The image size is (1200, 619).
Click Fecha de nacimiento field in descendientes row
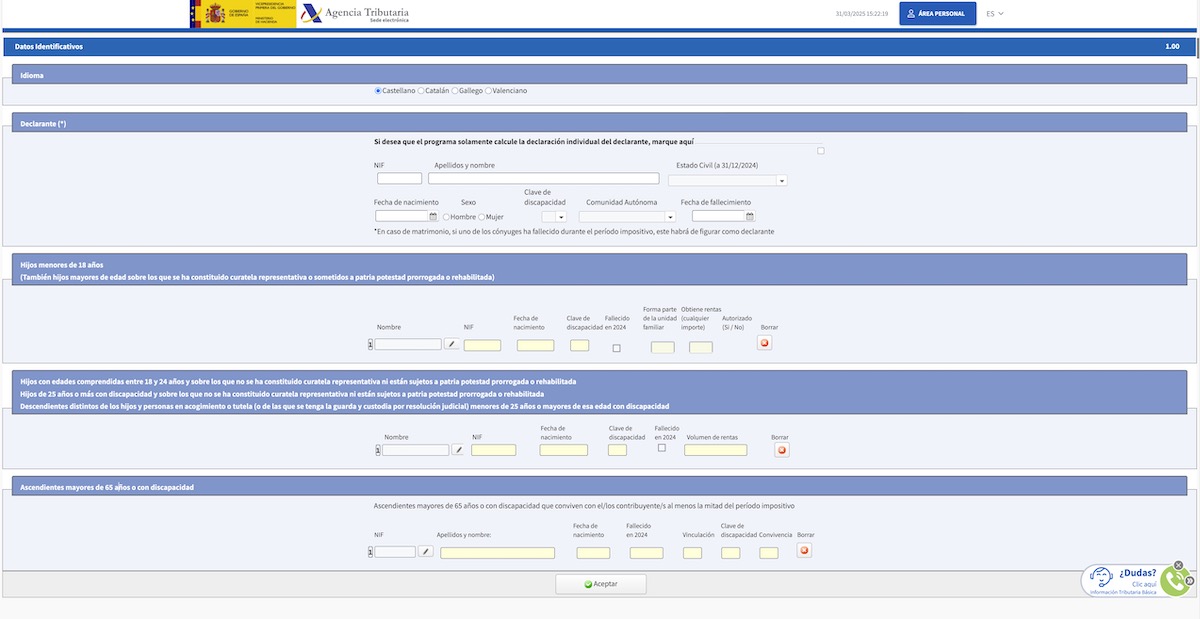point(564,450)
